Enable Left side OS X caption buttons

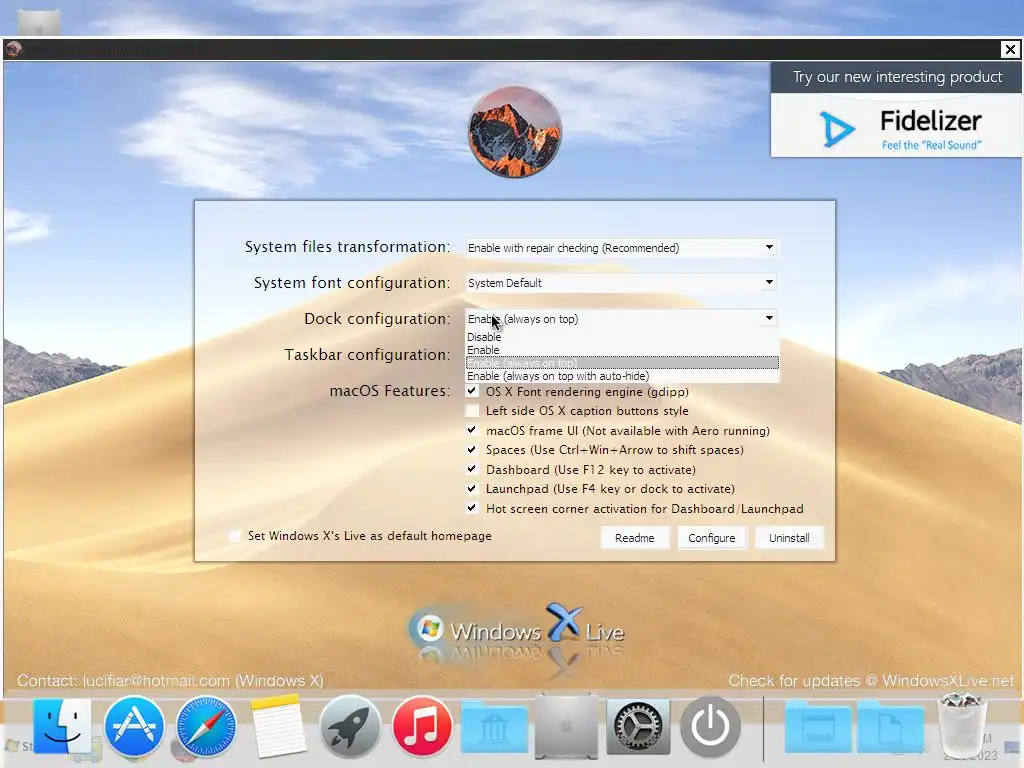pyautogui.click(x=472, y=411)
